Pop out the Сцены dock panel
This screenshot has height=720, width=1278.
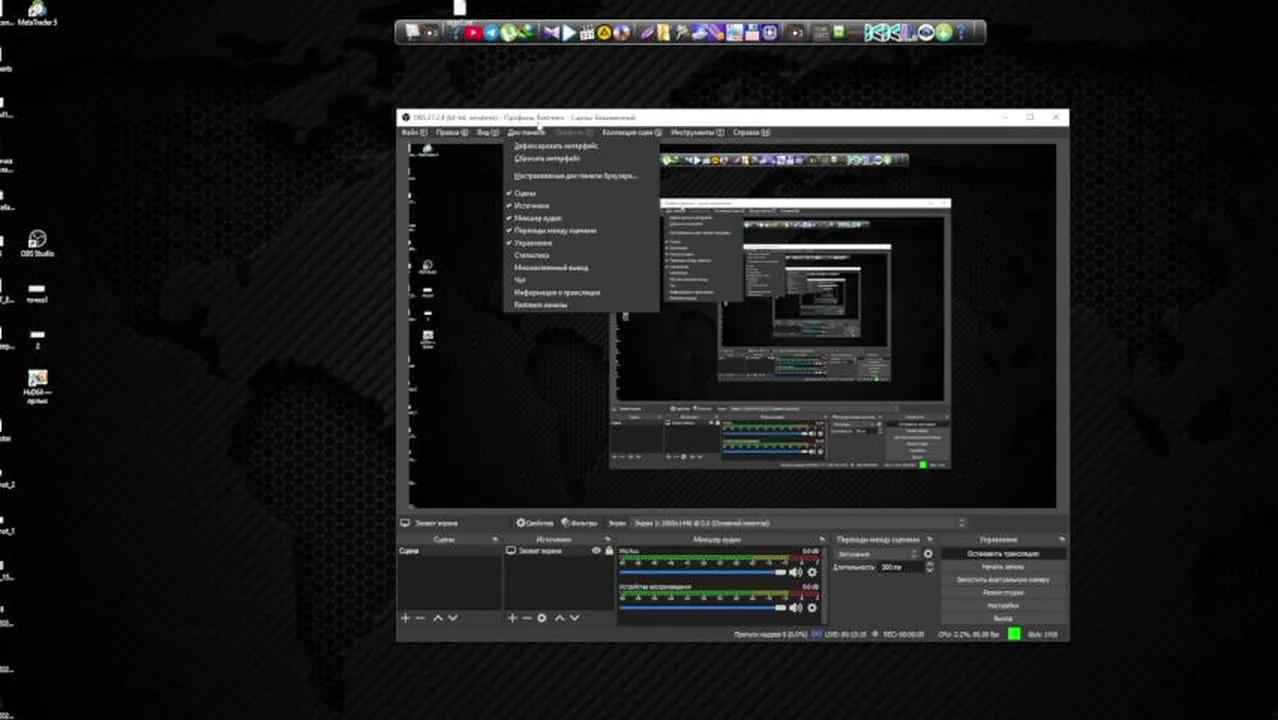tap(494, 540)
